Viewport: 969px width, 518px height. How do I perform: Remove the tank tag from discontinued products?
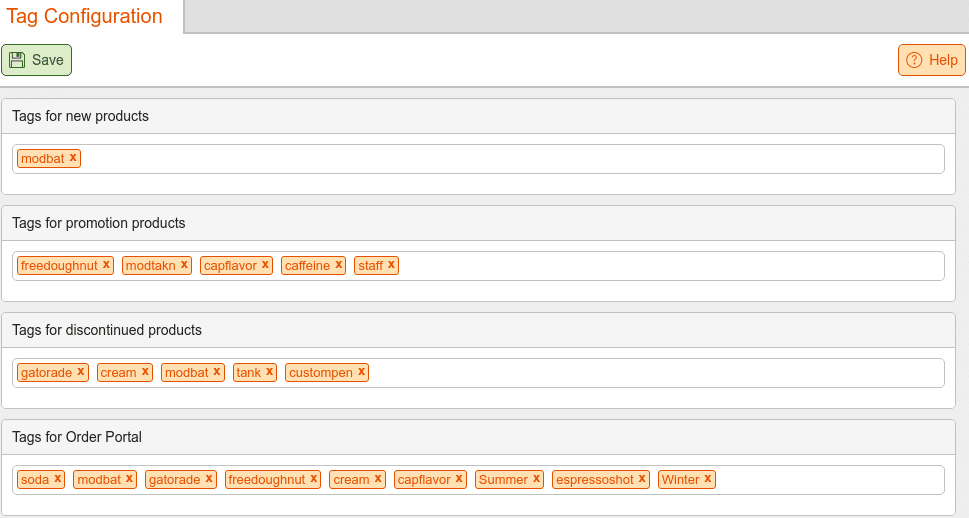269,372
